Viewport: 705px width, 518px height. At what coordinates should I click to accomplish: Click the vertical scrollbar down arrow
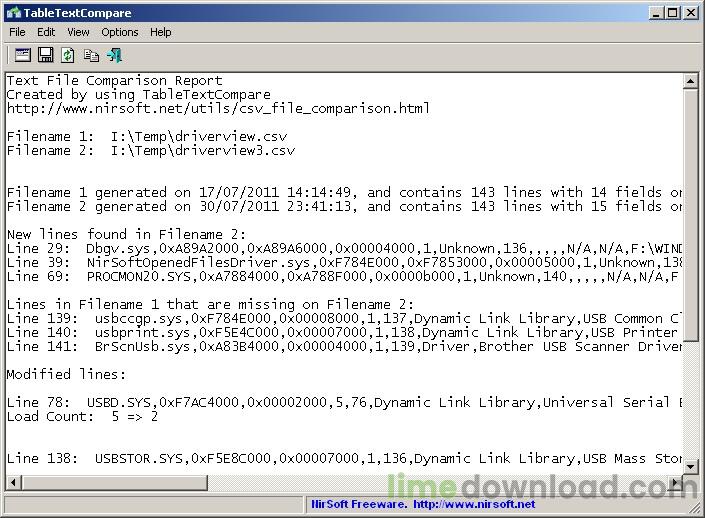click(690, 466)
